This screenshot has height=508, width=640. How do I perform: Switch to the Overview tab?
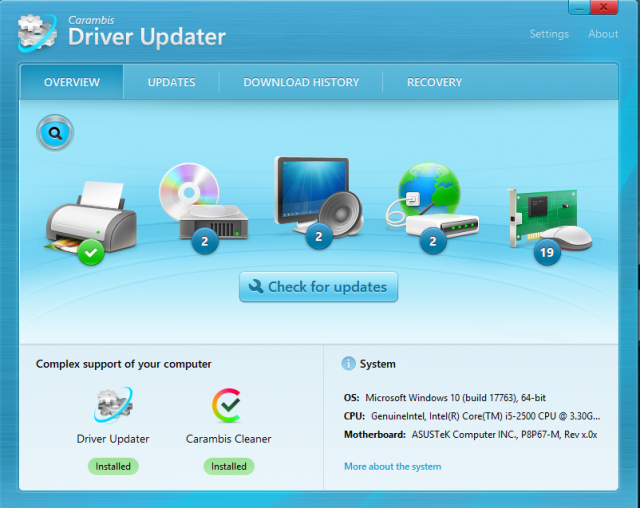[71, 82]
